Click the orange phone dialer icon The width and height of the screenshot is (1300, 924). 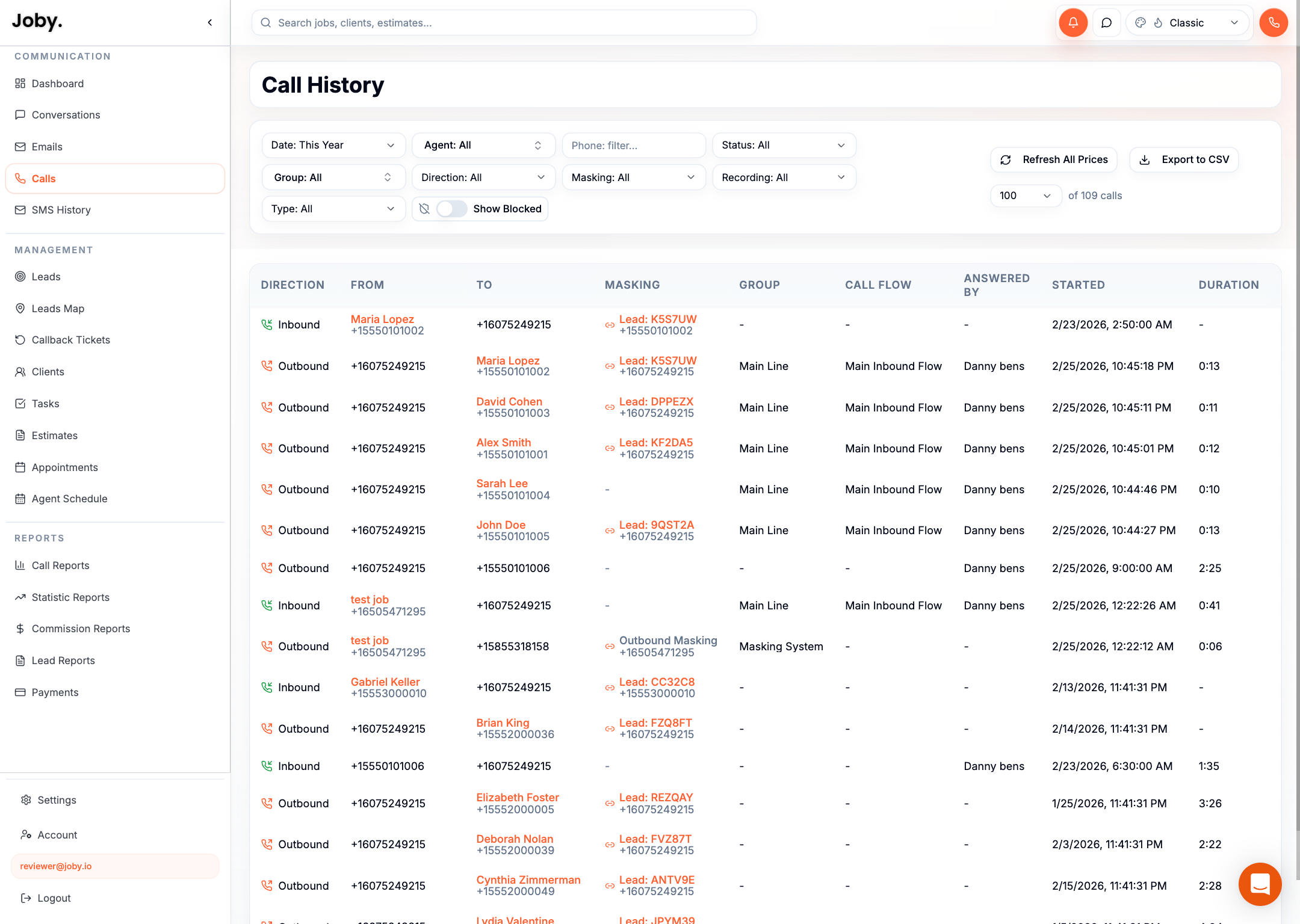[x=1274, y=23]
